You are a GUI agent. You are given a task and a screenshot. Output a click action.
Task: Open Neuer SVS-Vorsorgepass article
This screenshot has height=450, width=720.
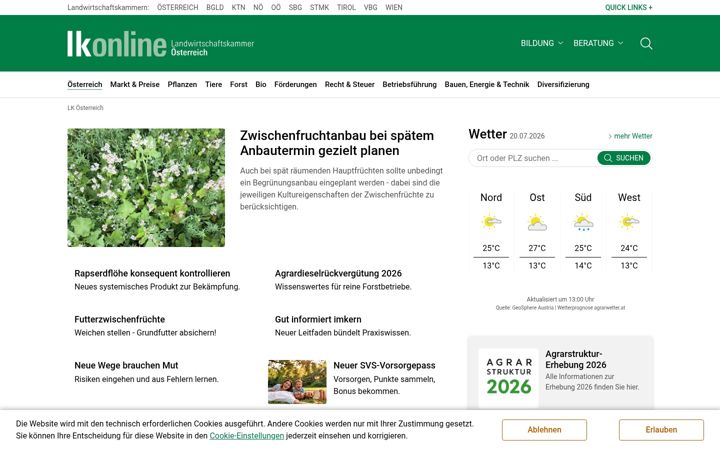(384, 366)
